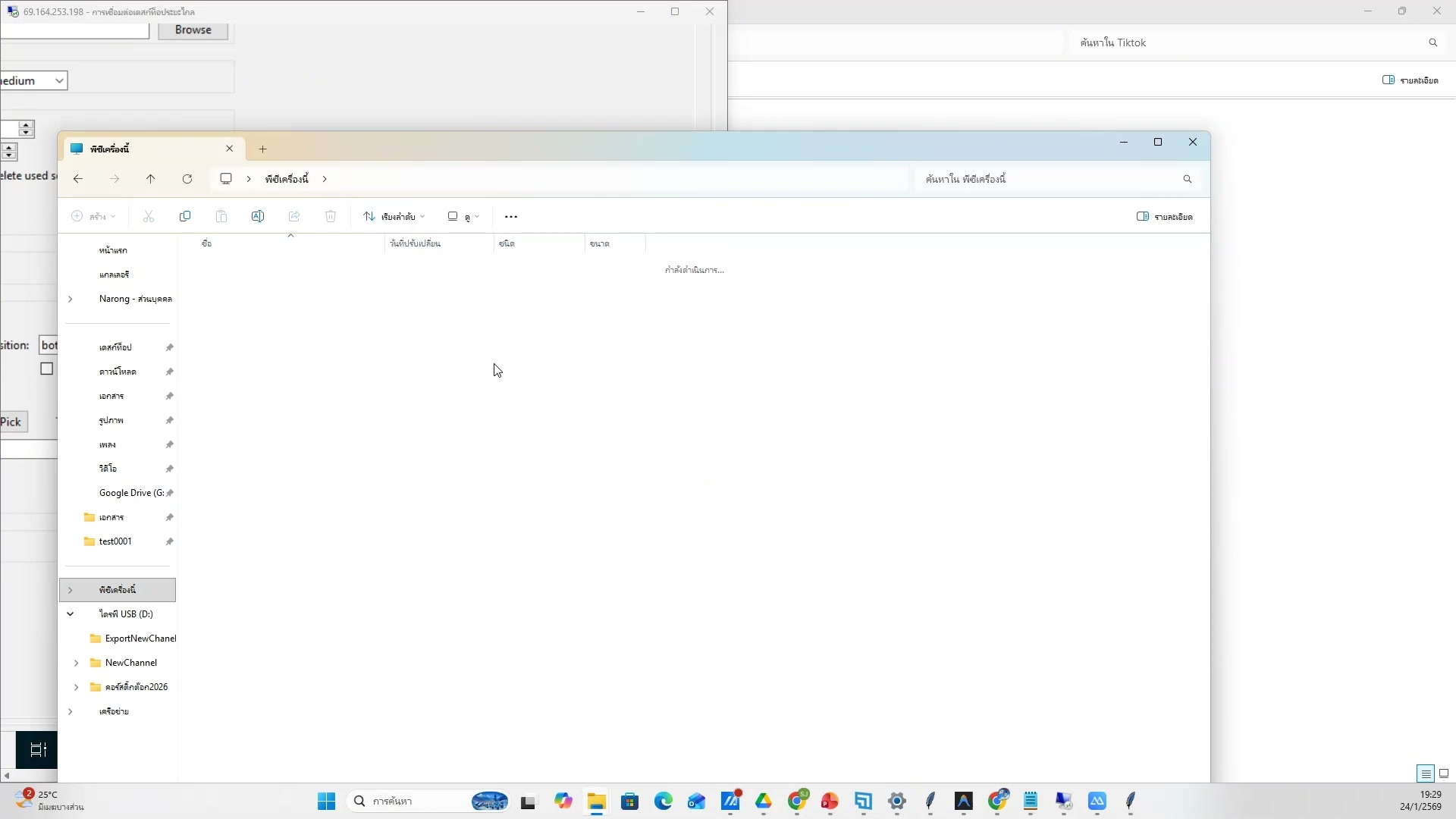Click the Back navigation arrow
The height and width of the screenshot is (819, 1456).
tap(78, 179)
